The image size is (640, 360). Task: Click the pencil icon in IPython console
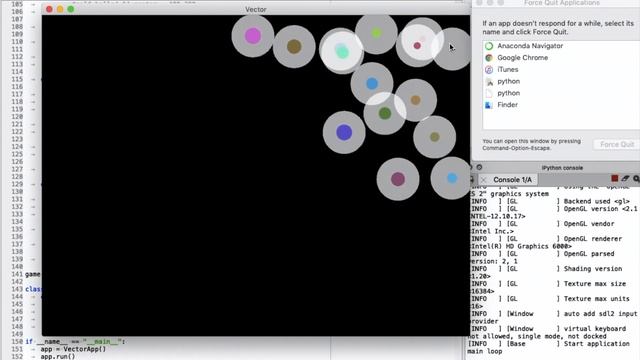click(x=625, y=178)
